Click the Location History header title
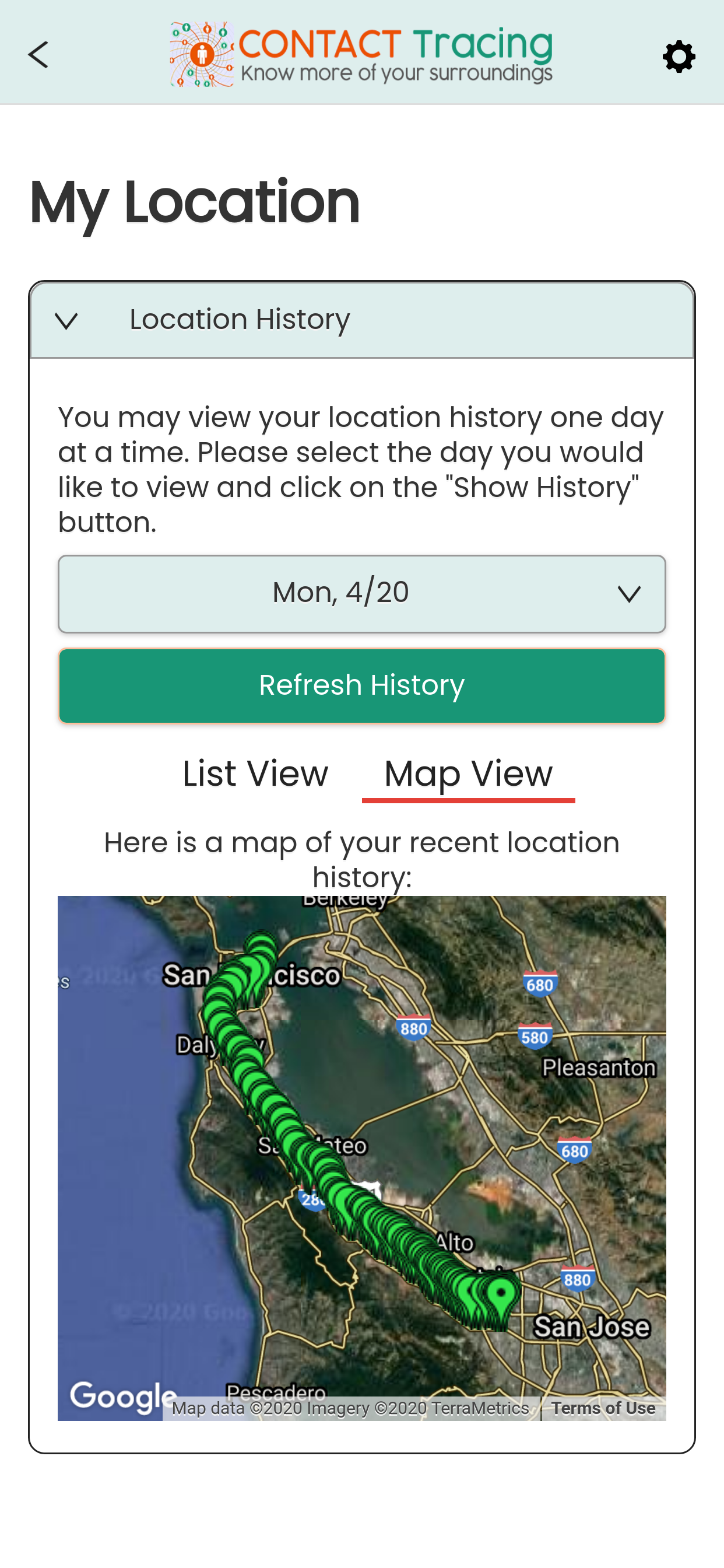 pos(240,320)
